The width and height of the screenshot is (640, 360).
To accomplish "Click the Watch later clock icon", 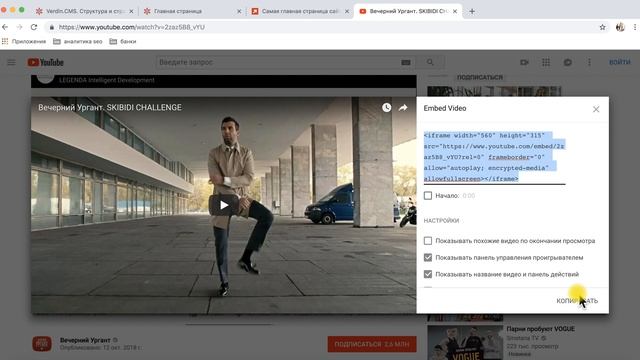I will (x=387, y=107).
